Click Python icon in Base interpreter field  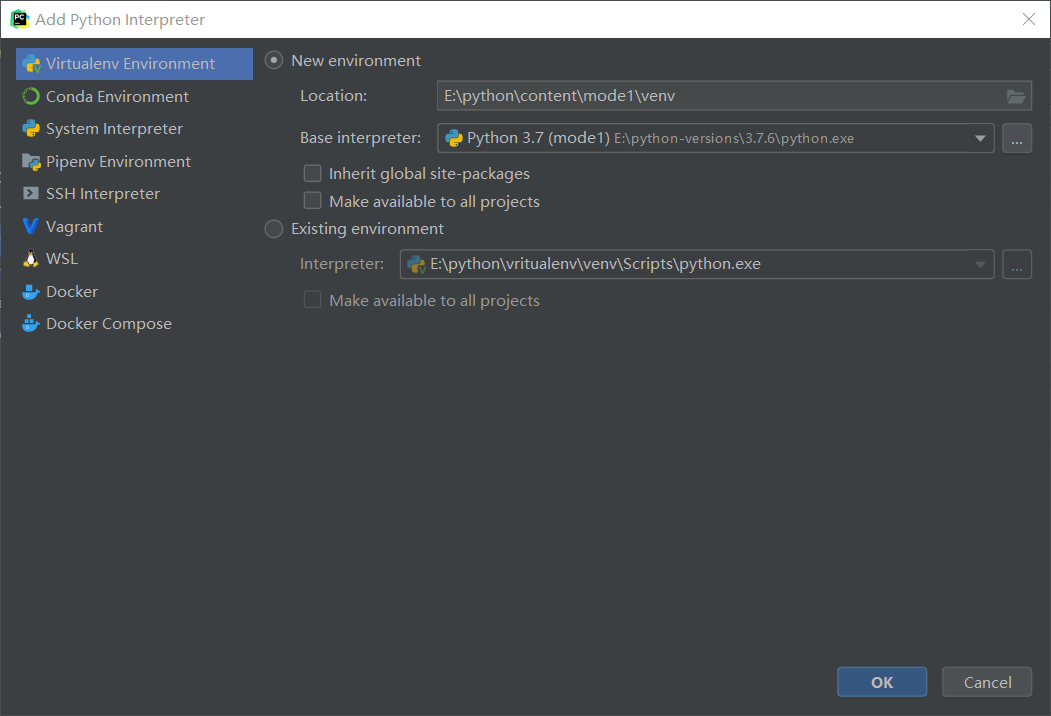pos(454,138)
